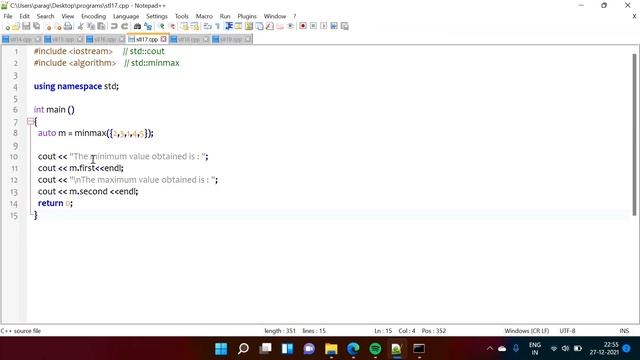This screenshot has height=360, width=640.
Task: Click line number 8 in the margin
Action: pyautogui.click(x=15, y=133)
